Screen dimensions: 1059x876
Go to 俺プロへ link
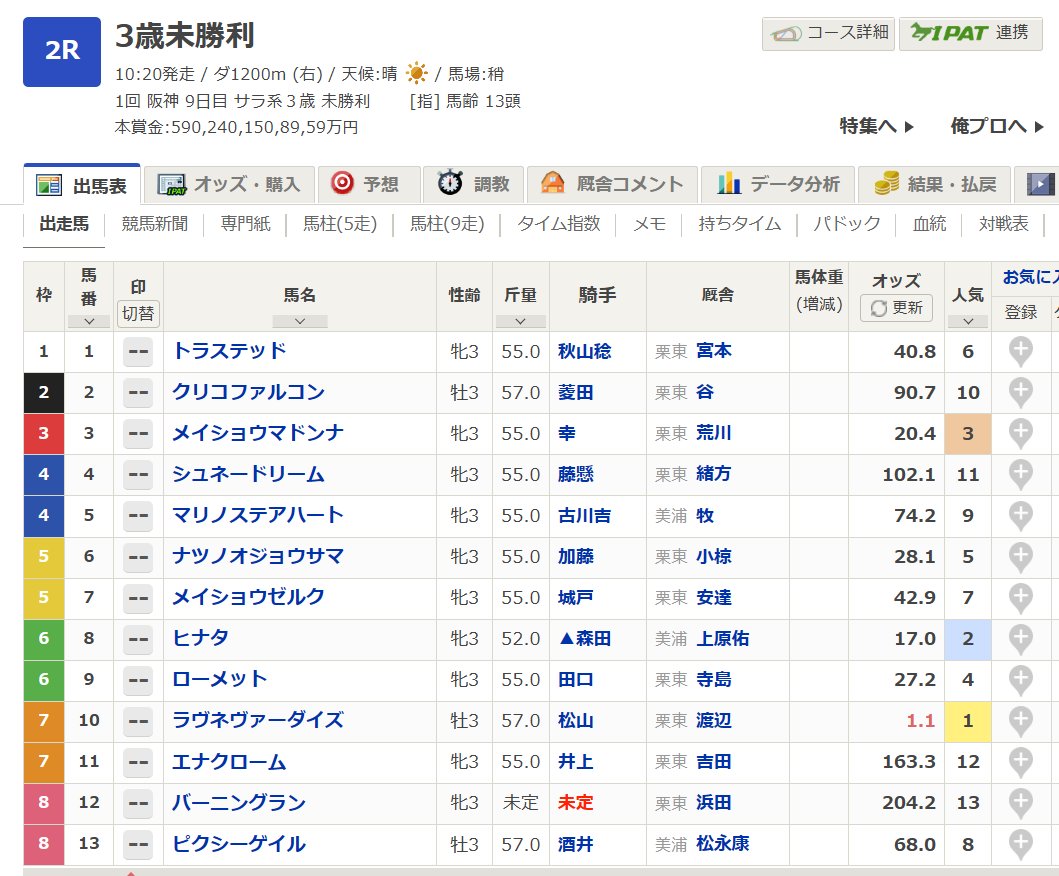997,126
